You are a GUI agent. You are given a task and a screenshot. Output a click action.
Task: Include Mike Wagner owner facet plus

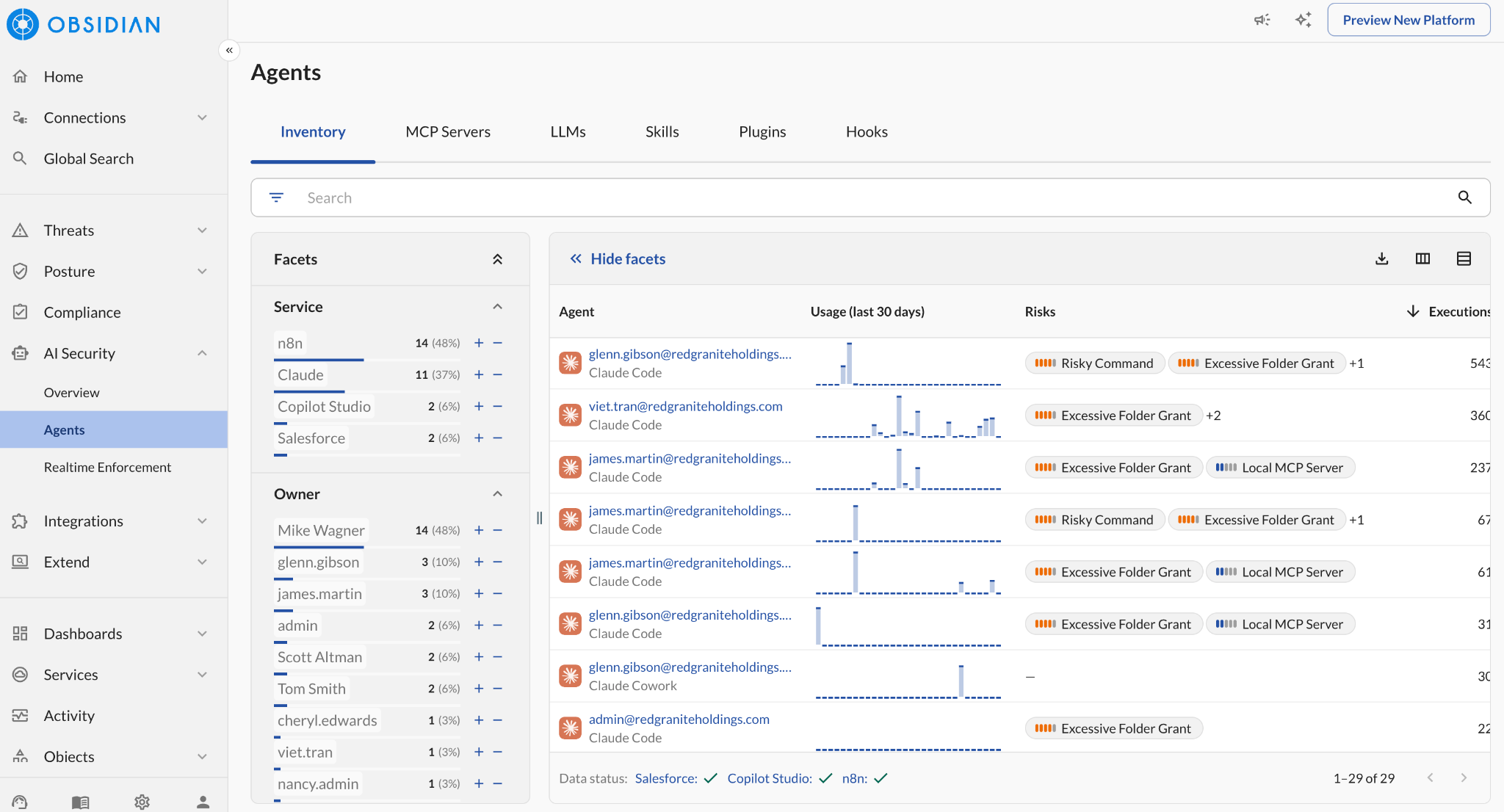click(x=479, y=530)
